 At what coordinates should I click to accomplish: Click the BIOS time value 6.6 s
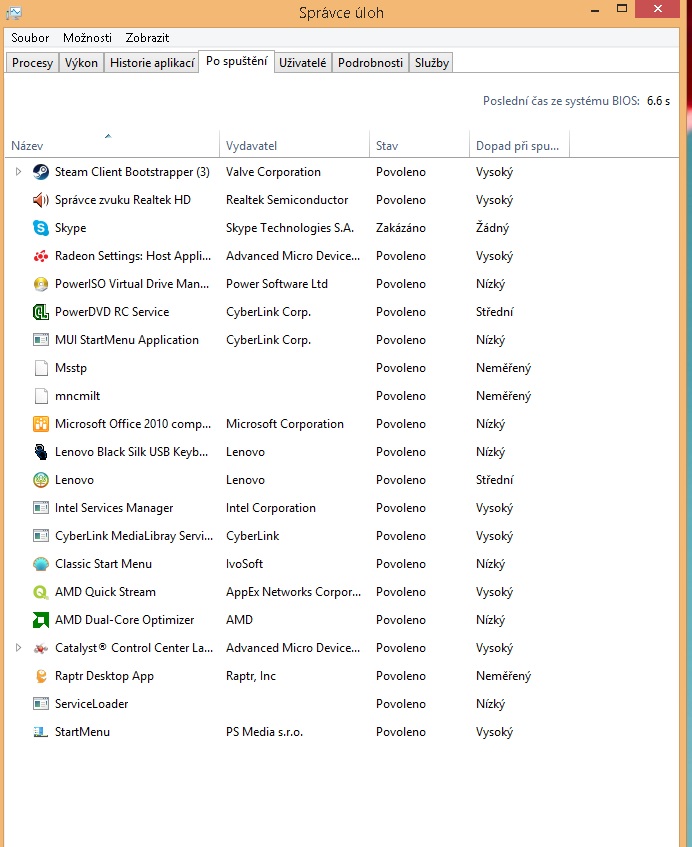(658, 101)
